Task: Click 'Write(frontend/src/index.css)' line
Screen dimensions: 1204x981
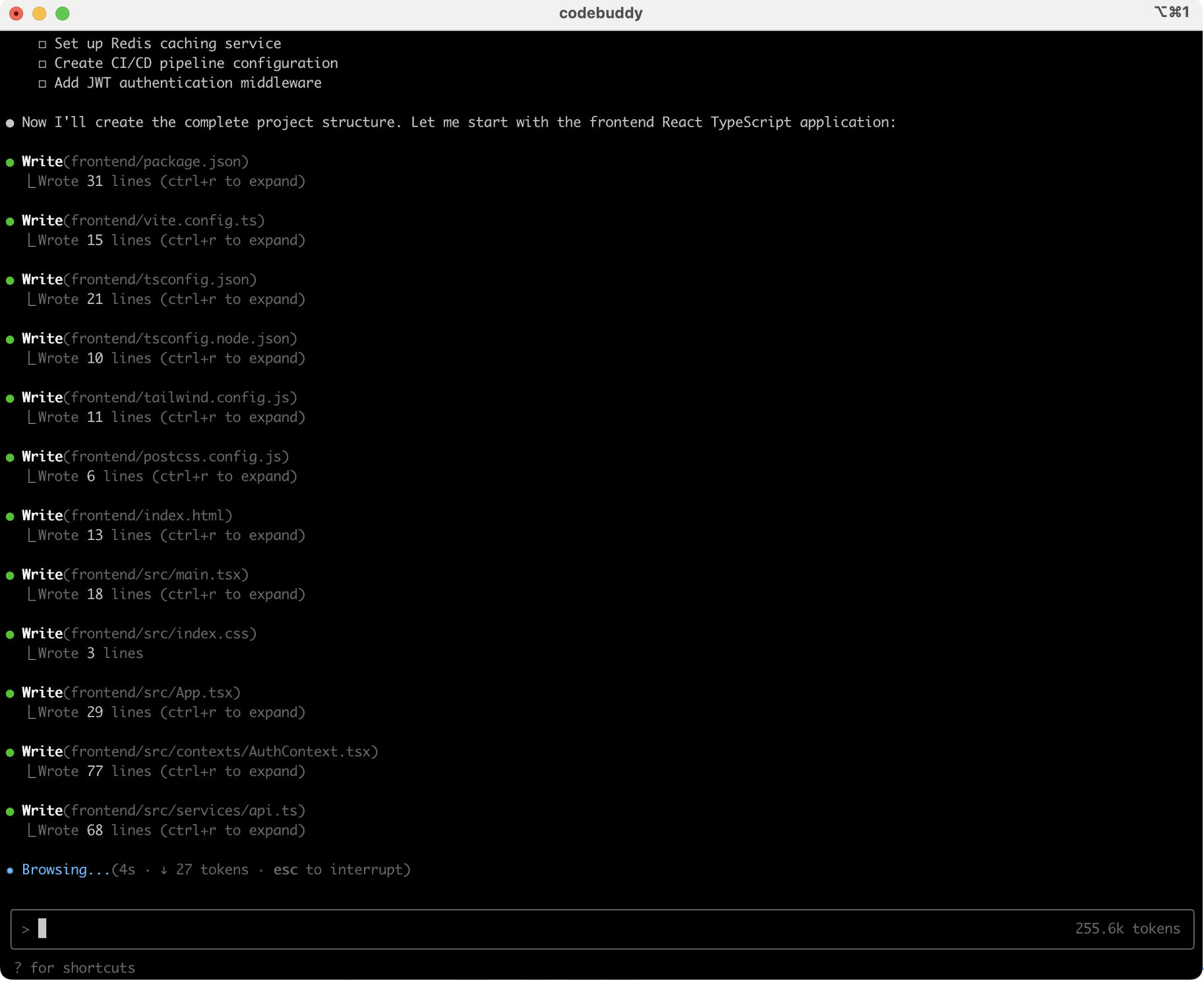Action: pyautogui.click(x=139, y=634)
